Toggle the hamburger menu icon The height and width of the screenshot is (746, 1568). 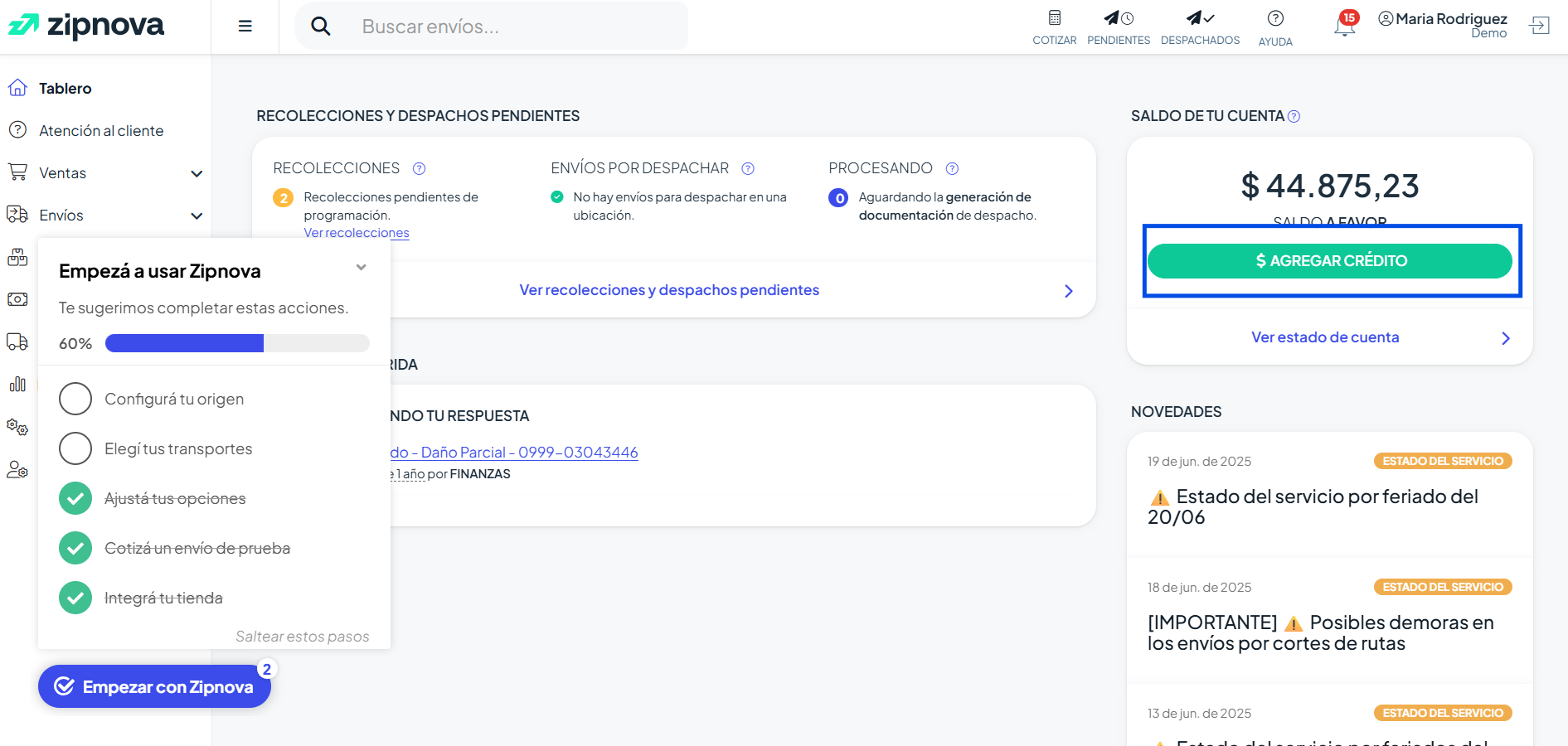coord(245,27)
